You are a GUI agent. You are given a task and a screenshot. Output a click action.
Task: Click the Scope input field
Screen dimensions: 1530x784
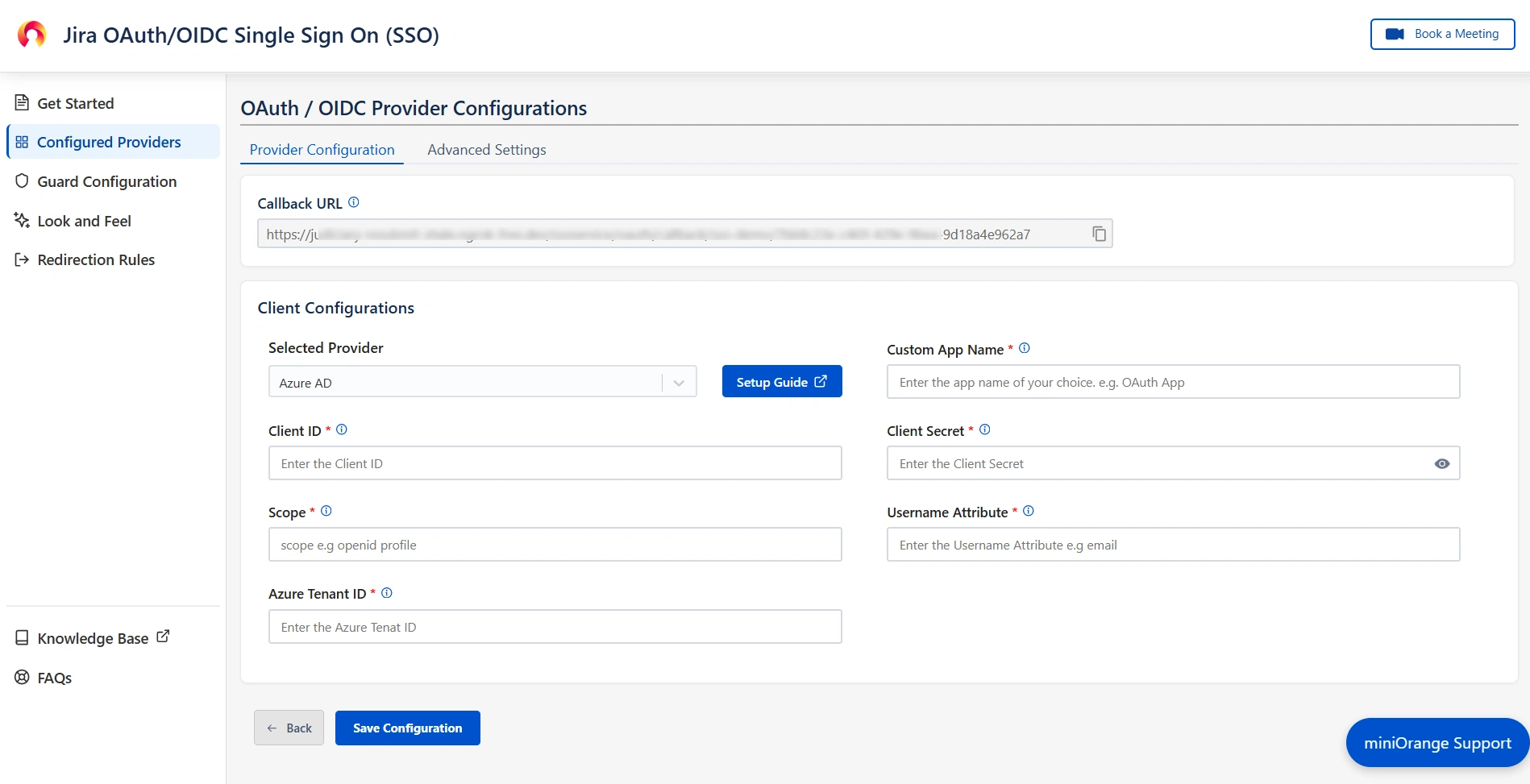click(555, 545)
